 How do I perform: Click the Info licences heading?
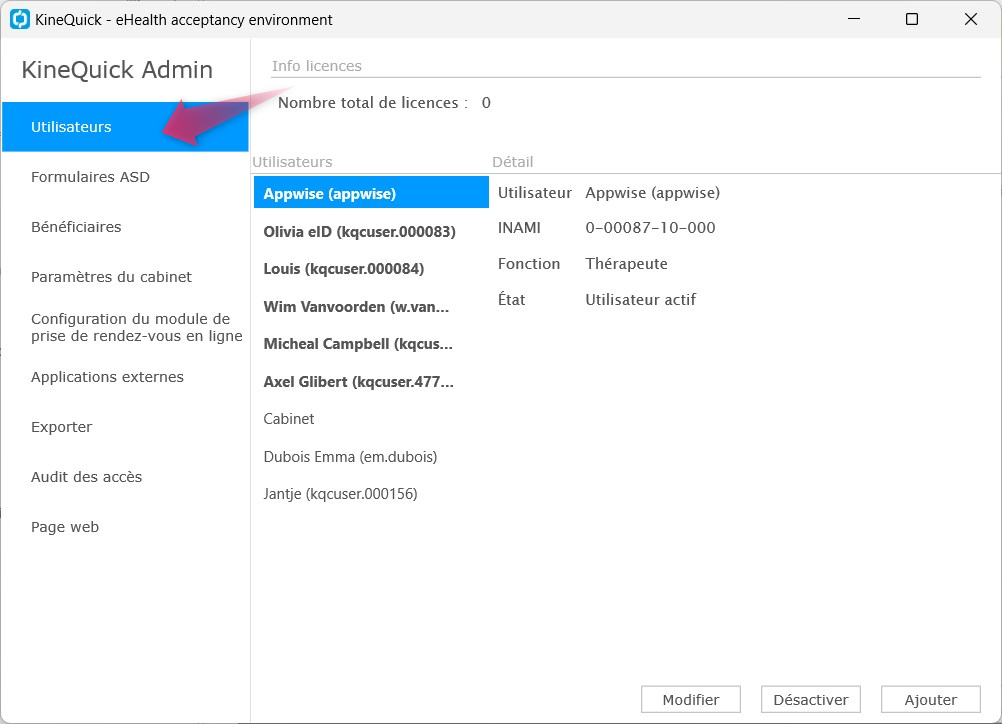click(x=316, y=66)
